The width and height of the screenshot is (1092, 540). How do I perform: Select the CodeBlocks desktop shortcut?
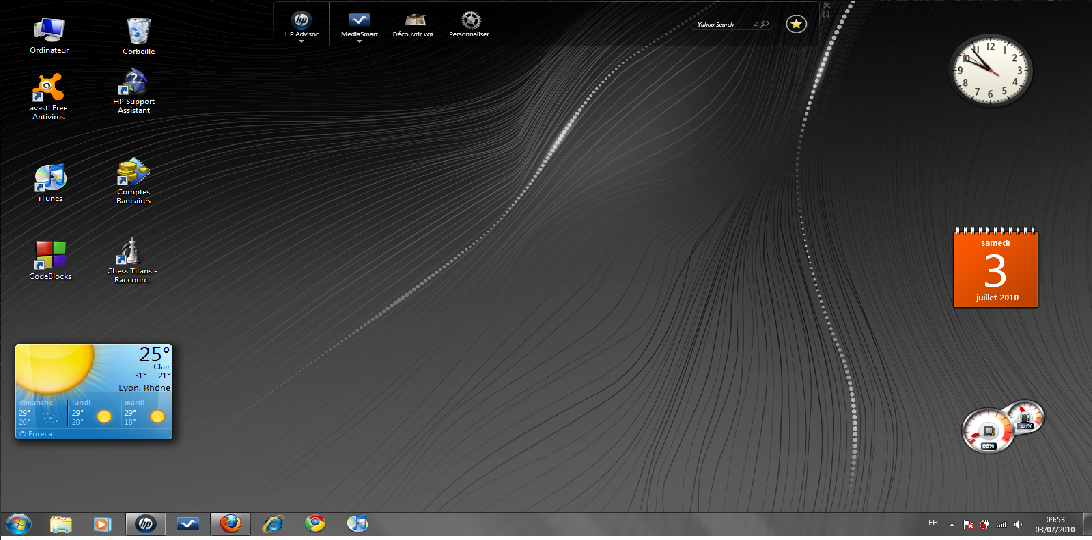point(49,256)
